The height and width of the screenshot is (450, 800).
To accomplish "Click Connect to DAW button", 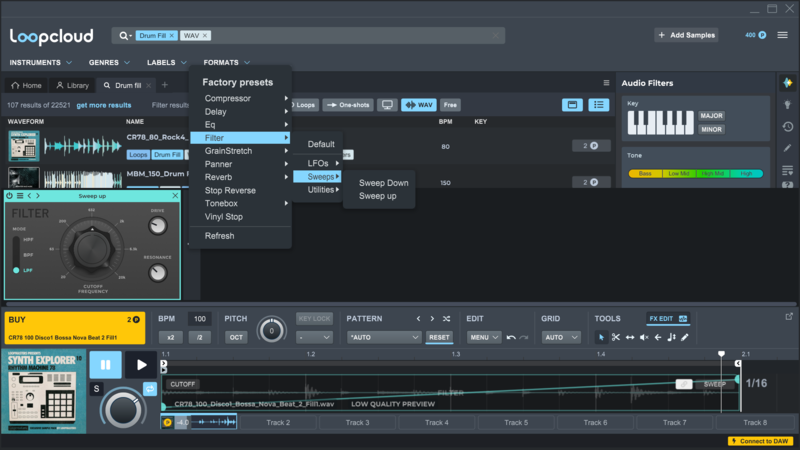I will pos(760,441).
